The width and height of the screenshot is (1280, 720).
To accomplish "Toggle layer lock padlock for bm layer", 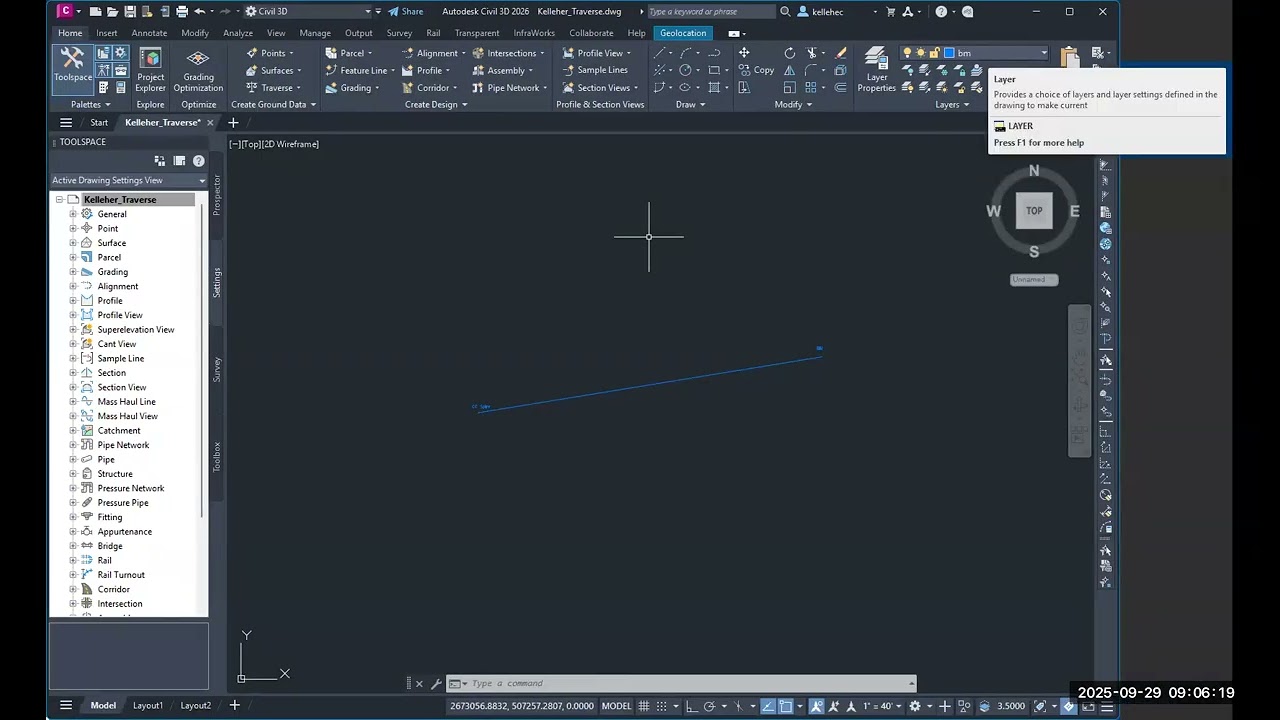I will click(935, 53).
